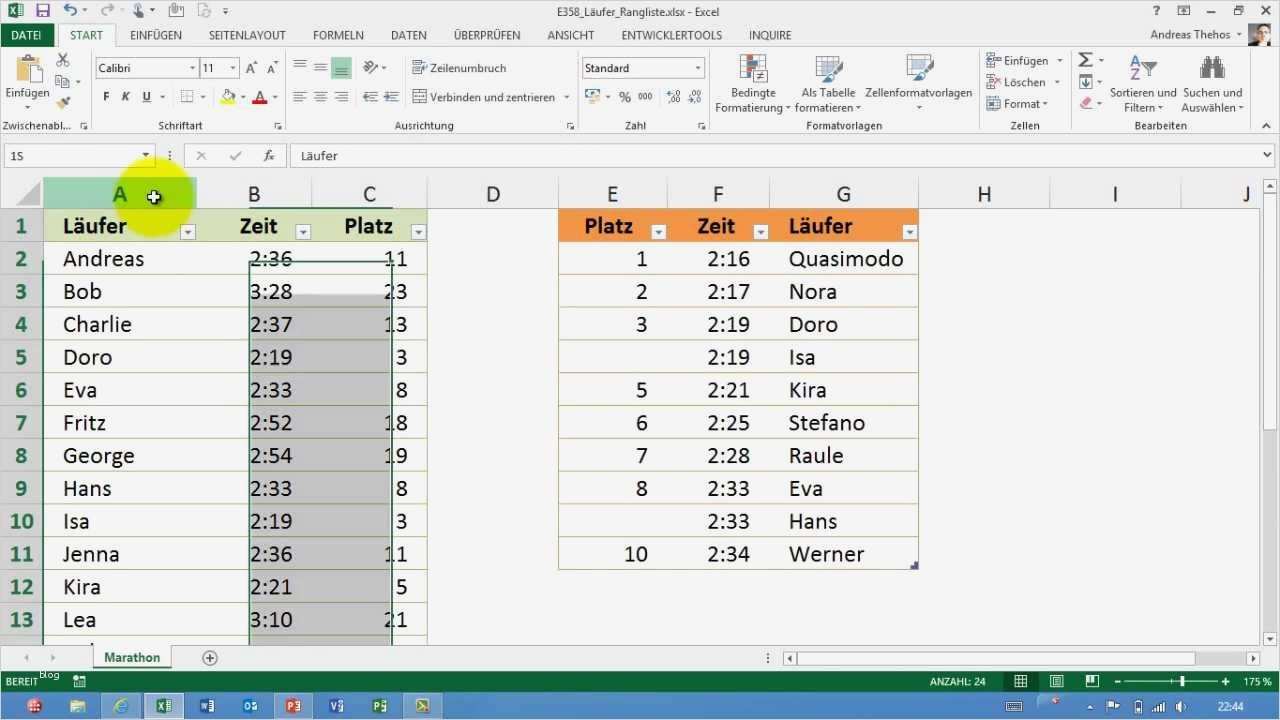
Task: Open the Platz filter dropdown in E1
Action: point(658,232)
